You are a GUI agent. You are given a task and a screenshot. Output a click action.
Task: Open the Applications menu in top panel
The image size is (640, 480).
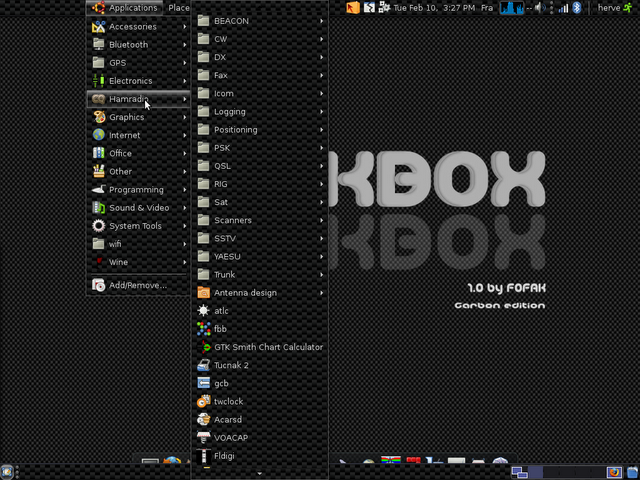tap(124, 8)
